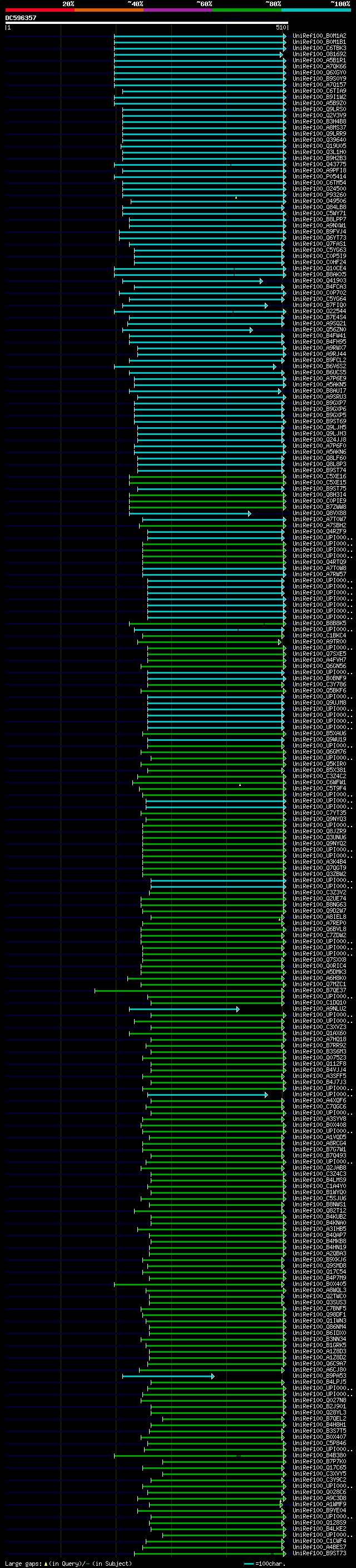Click hit label UniRef100_Q4RZF9
This screenshot has width=356, height=1568.
[319, 531]
